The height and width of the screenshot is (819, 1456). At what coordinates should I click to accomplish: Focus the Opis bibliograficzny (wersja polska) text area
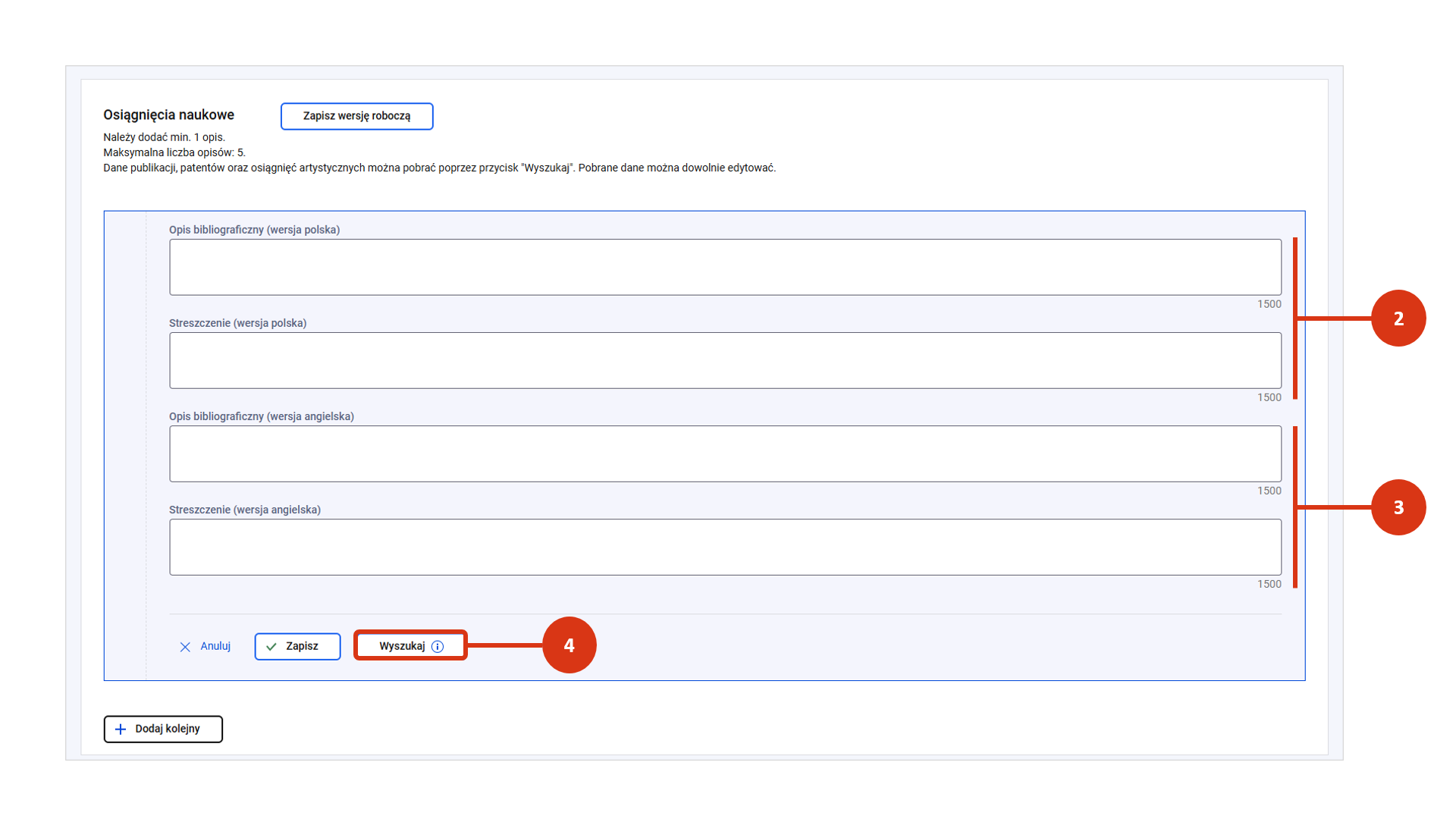click(x=724, y=267)
